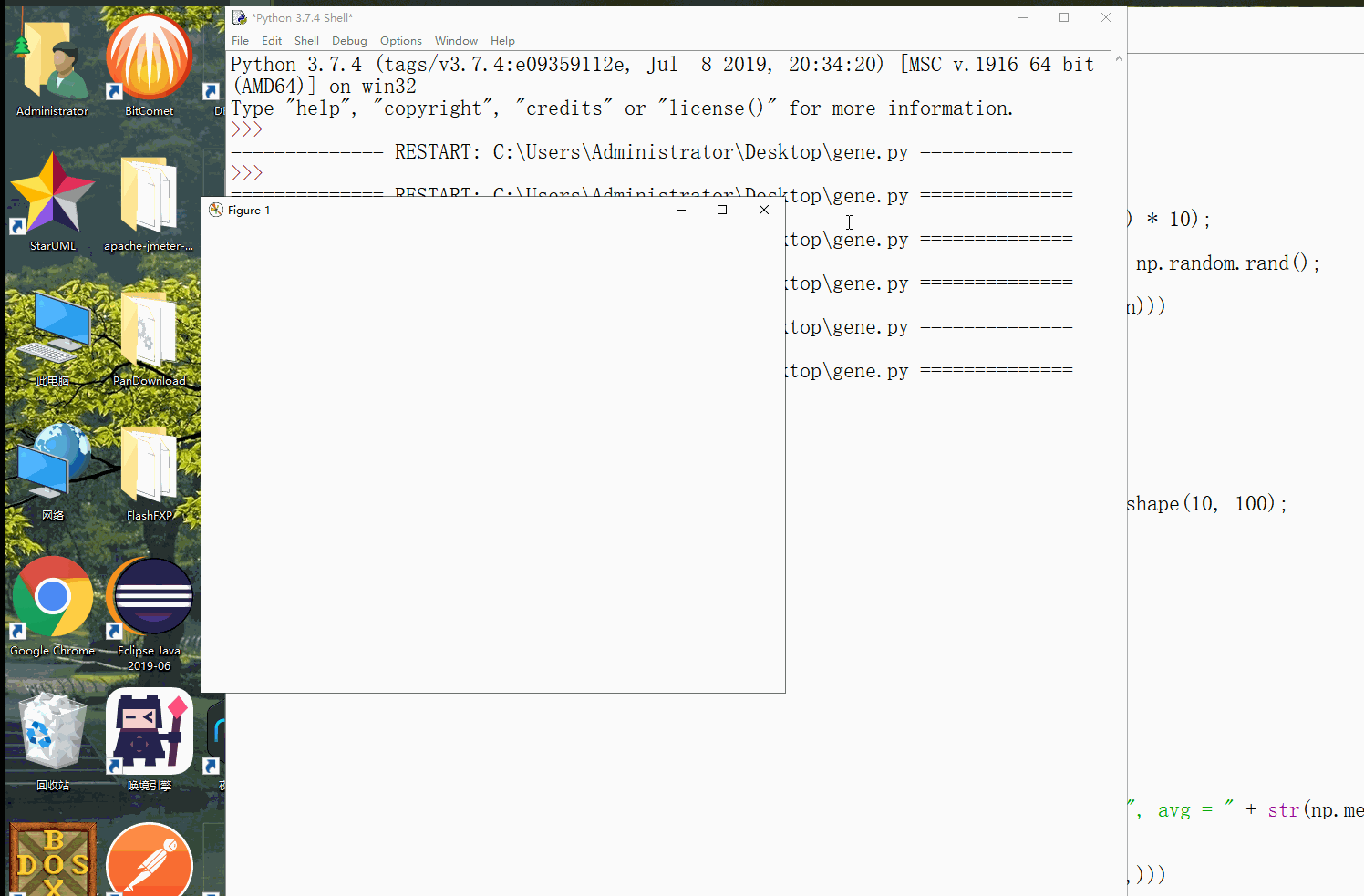Open the Debug menu
The width and height of the screenshot is (1364, 896).
click(x=349, y=40)
